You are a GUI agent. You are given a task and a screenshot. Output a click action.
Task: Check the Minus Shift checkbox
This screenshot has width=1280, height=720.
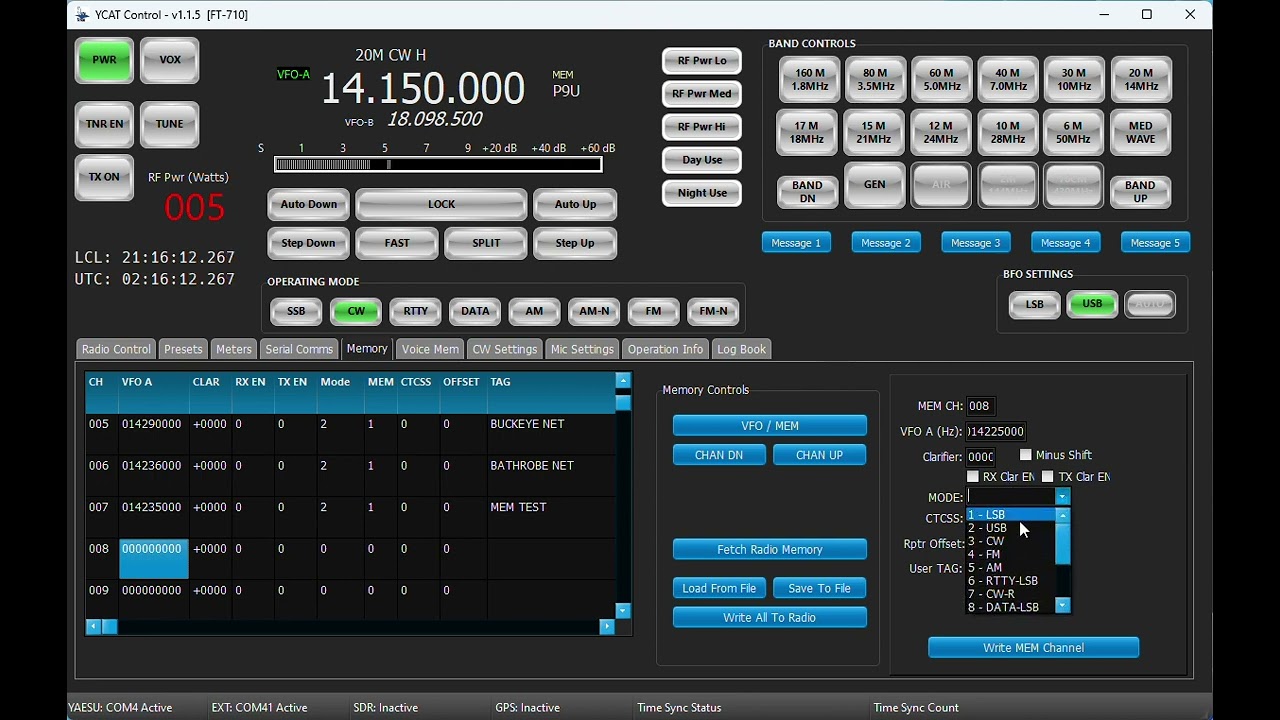coord(1025,455)
